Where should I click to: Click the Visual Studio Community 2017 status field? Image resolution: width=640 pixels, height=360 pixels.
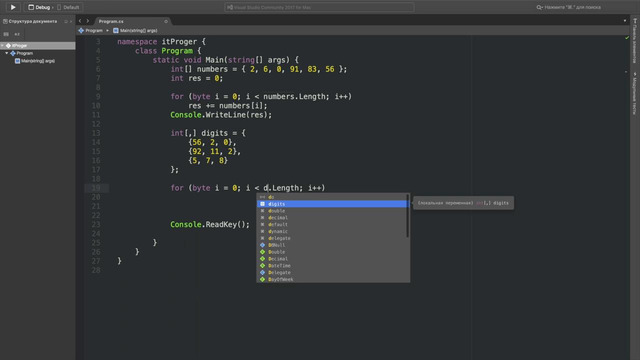[319, 7]
